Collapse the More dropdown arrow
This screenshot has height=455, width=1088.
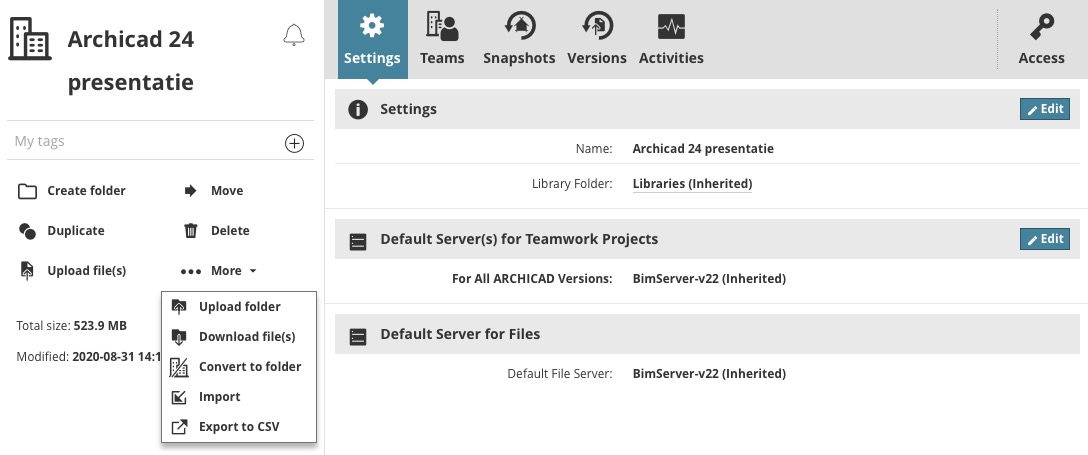[253, 271]
